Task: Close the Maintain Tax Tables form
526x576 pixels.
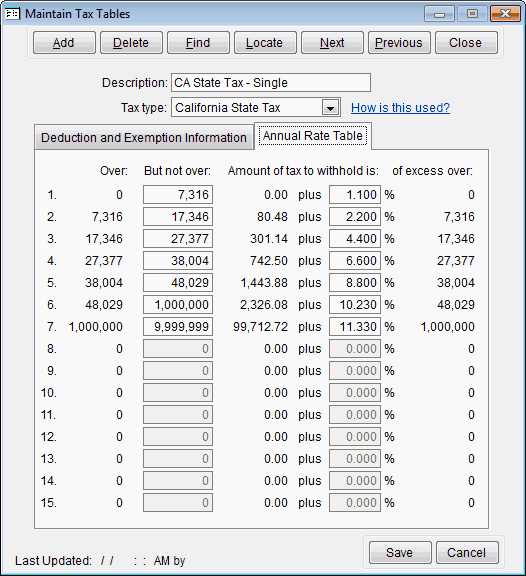Action: [x=466, y=43]
